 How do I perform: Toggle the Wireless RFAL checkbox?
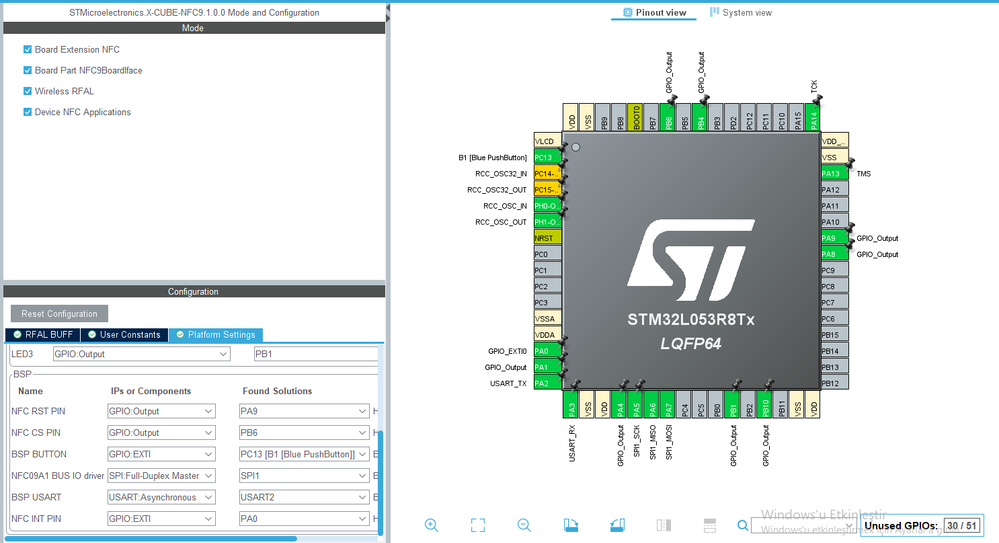(27, 91)
